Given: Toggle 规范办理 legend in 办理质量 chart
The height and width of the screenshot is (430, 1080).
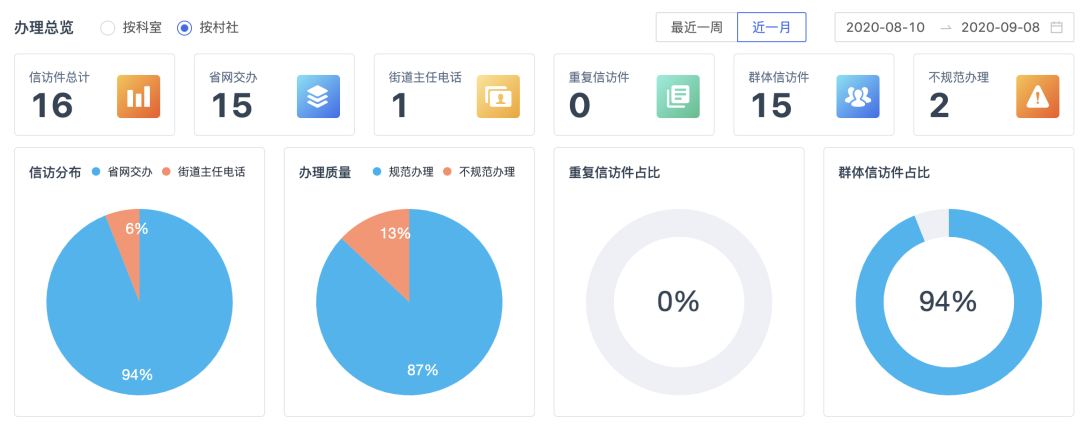Looking at the screenshot, I should (403, 172).
